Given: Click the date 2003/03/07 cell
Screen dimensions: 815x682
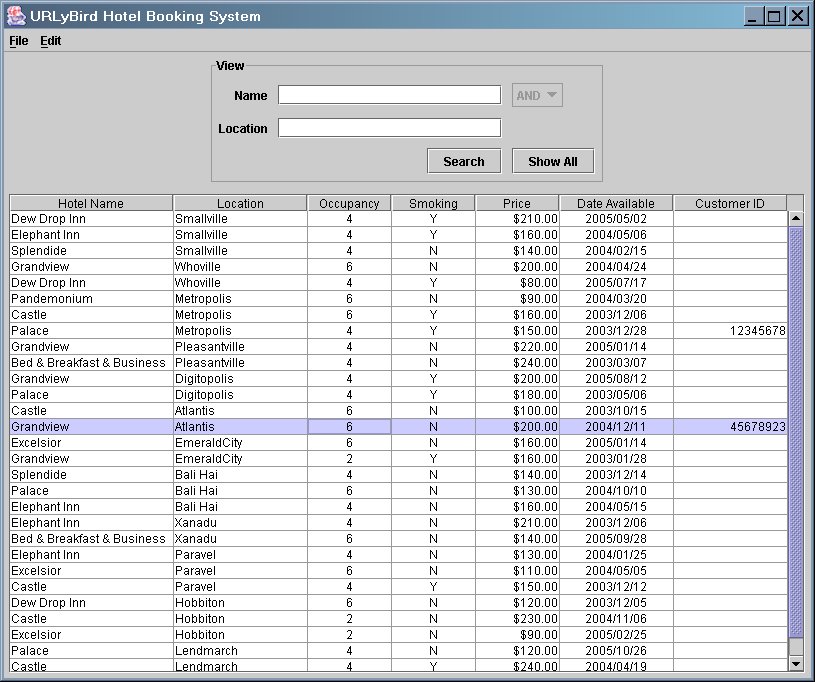Looking at the screenshot, I should pos(616,363).
